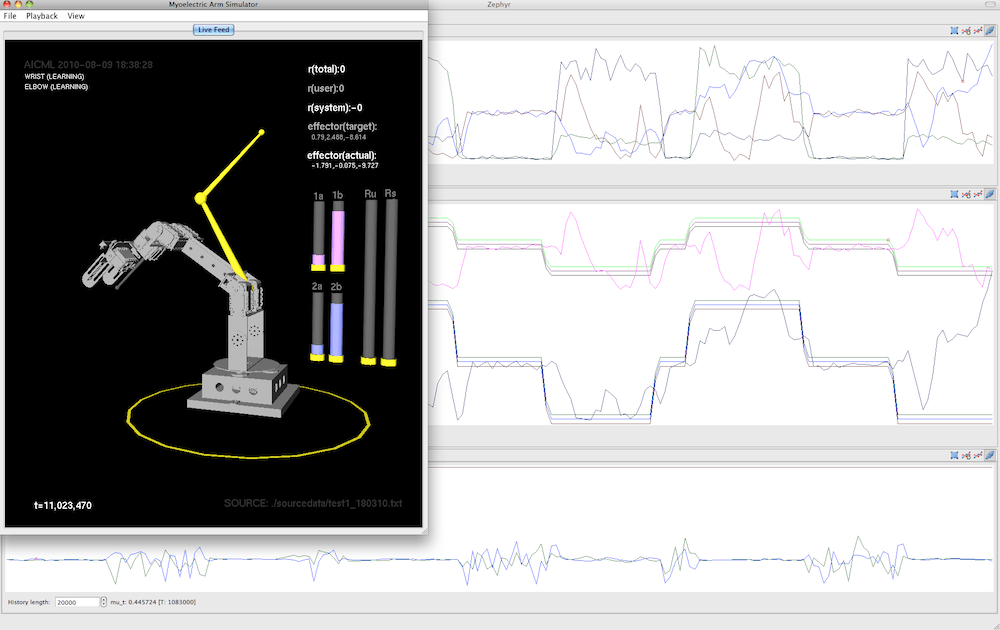Screen dimensions: 1000x630
Task: Click the yellow target arm joint sphere
Action: 200,198
